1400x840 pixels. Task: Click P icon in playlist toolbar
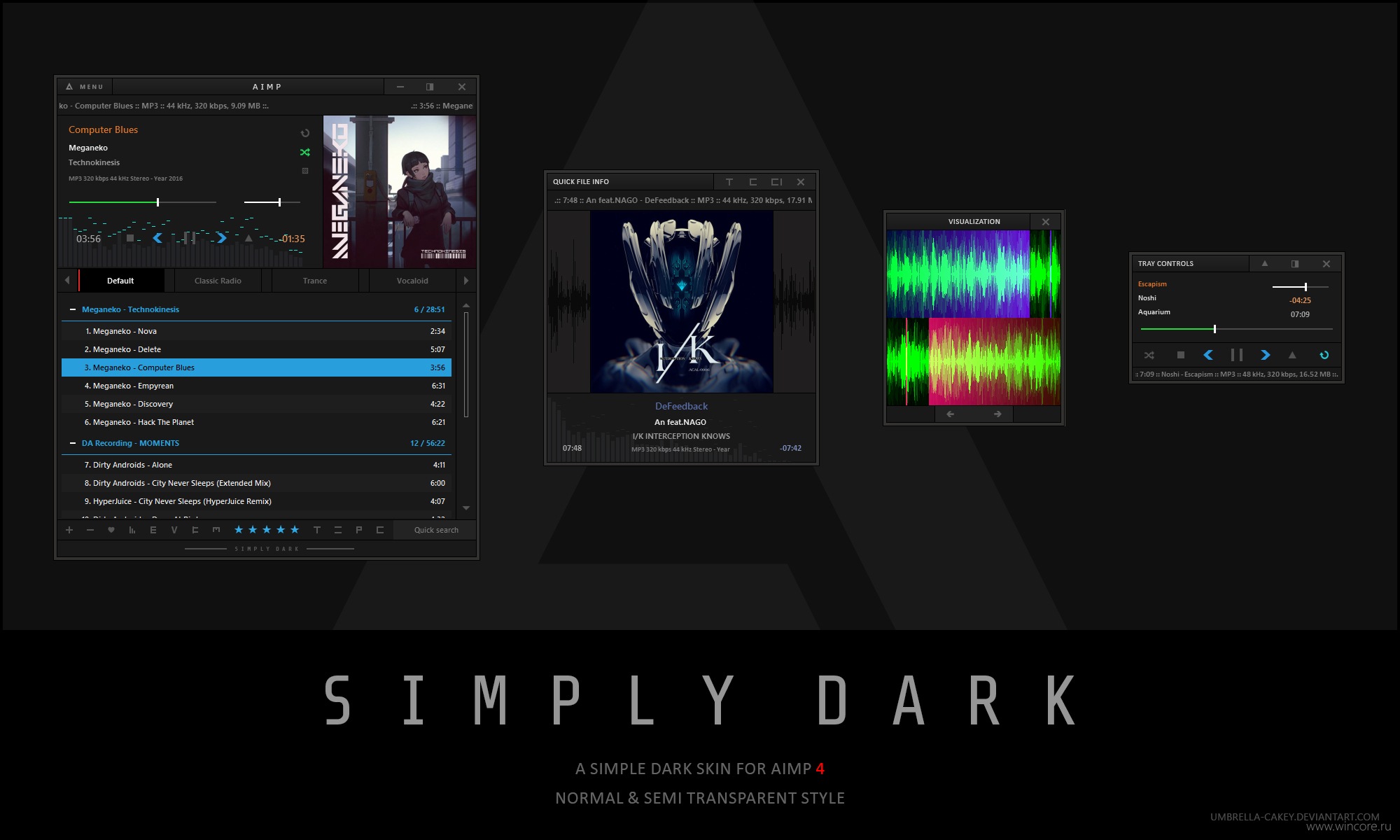pos(359,530)
